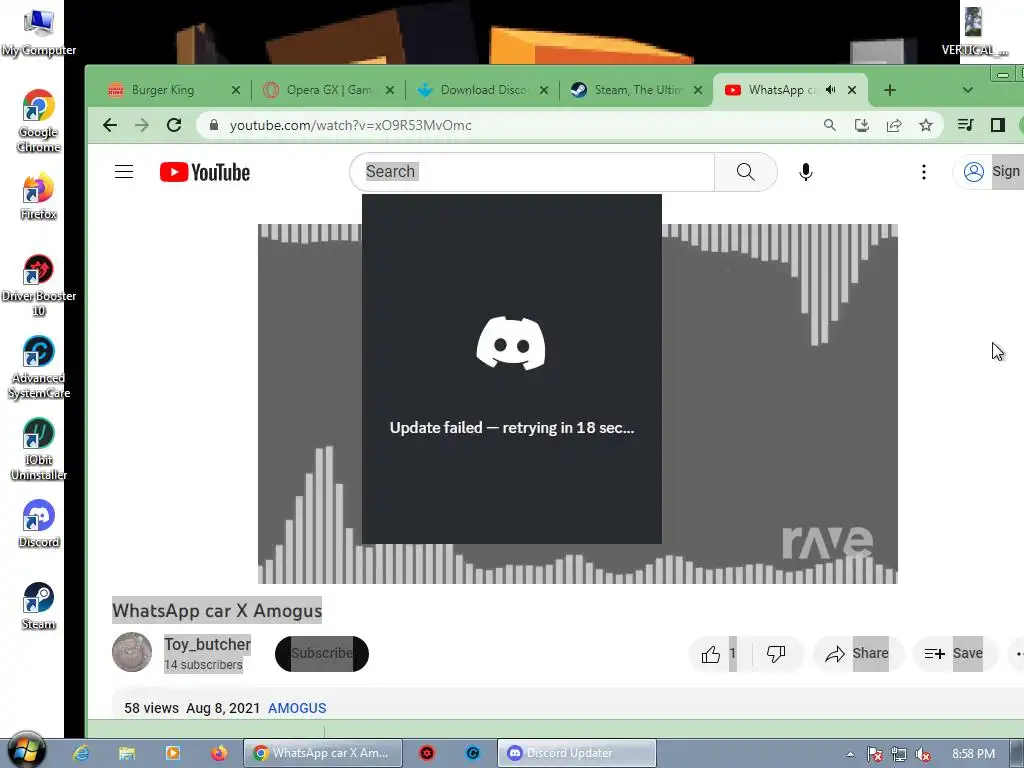1024x768 pixels.
Task: Reload the YouTube page
Action: pos(174,125)
